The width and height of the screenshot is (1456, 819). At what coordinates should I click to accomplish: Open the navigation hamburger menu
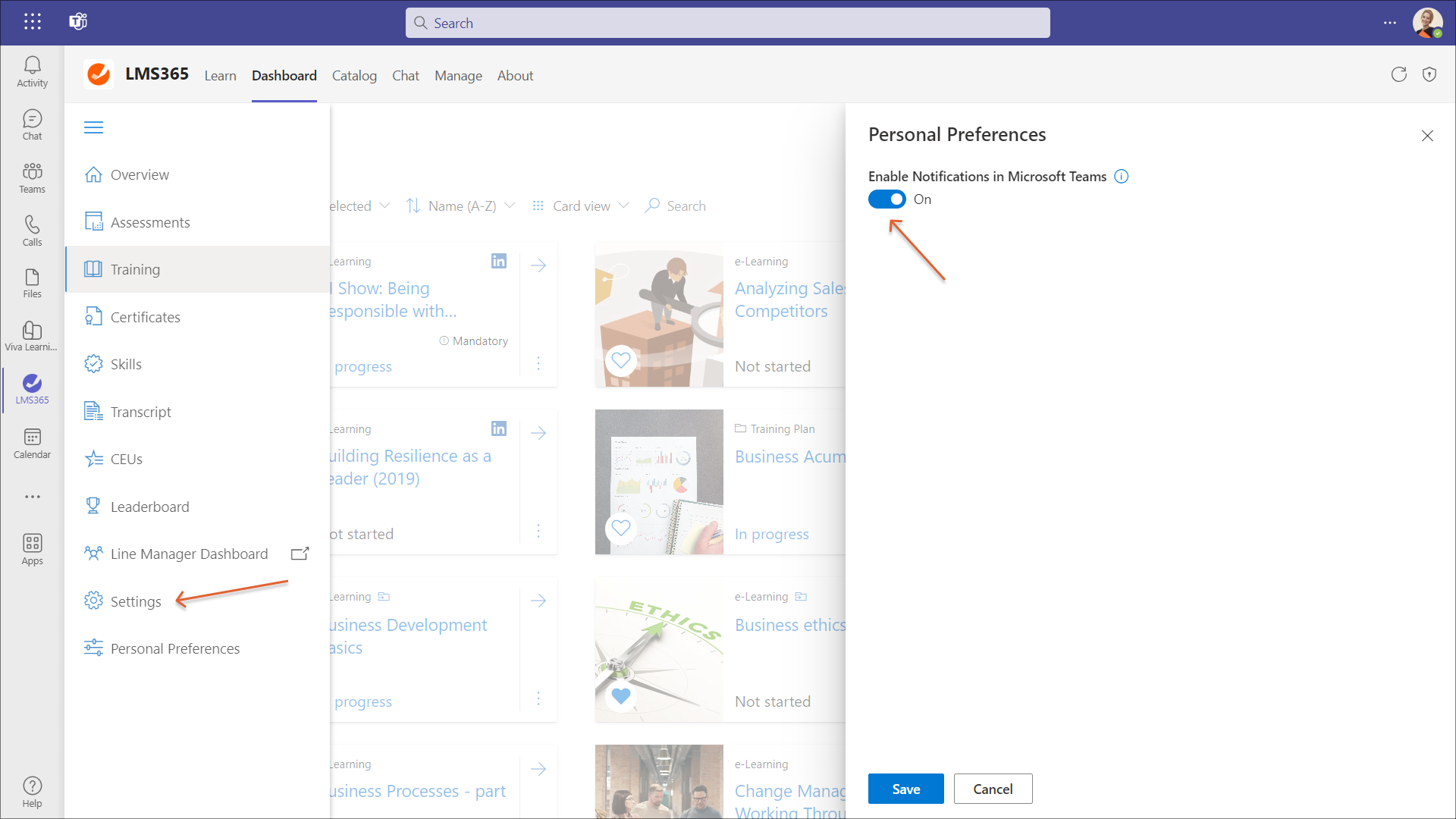tap(94, 127)
